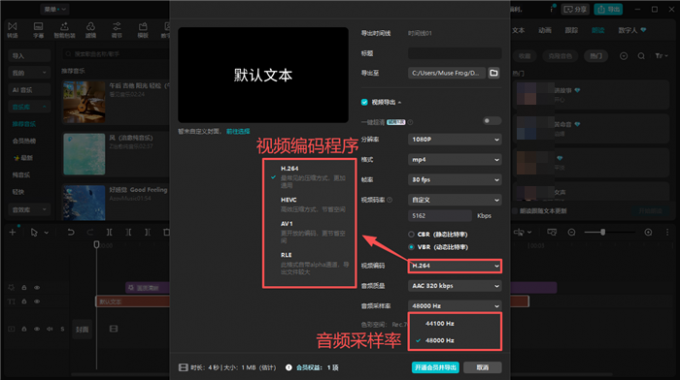Open the 格式 mp4 dropdown
This screenshot has height=380, width=680.
point(454,160)
